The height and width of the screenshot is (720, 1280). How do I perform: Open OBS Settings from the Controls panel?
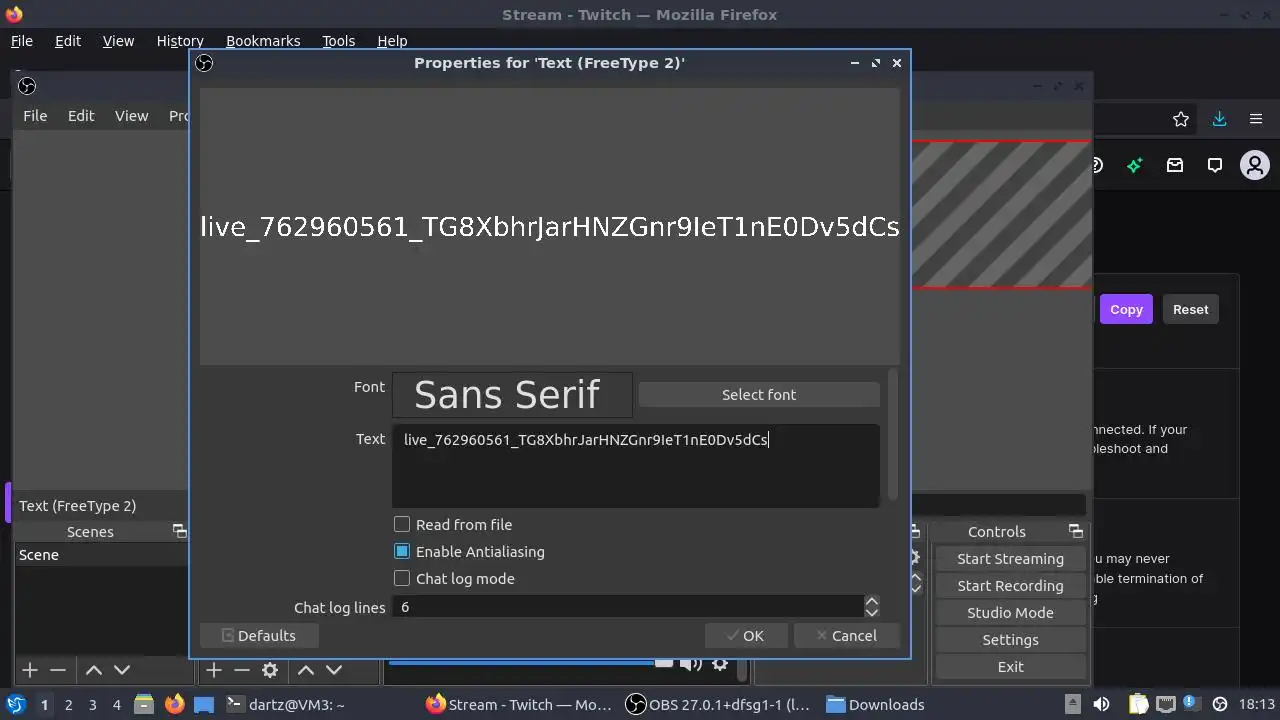[x=1010, y=639]
